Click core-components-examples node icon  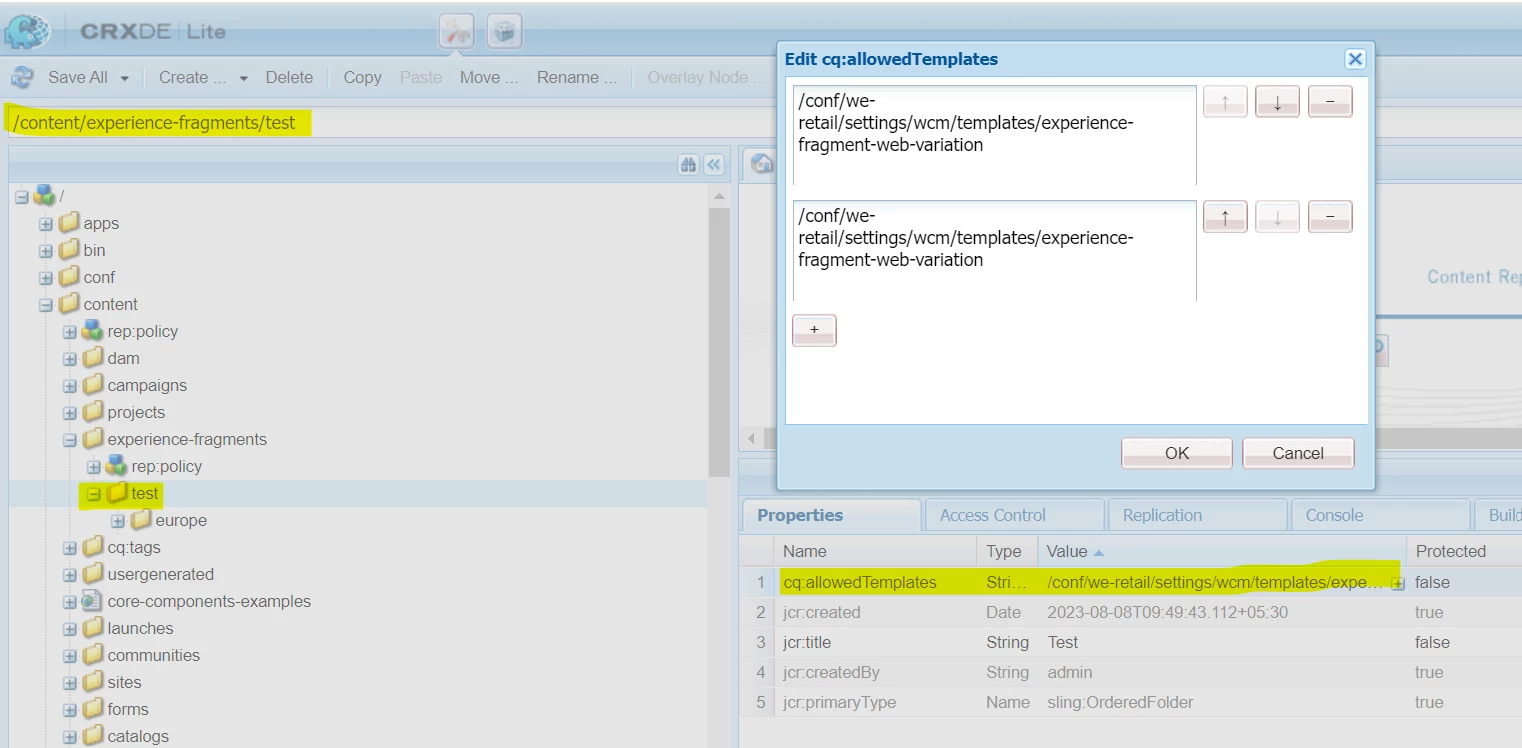92,601
